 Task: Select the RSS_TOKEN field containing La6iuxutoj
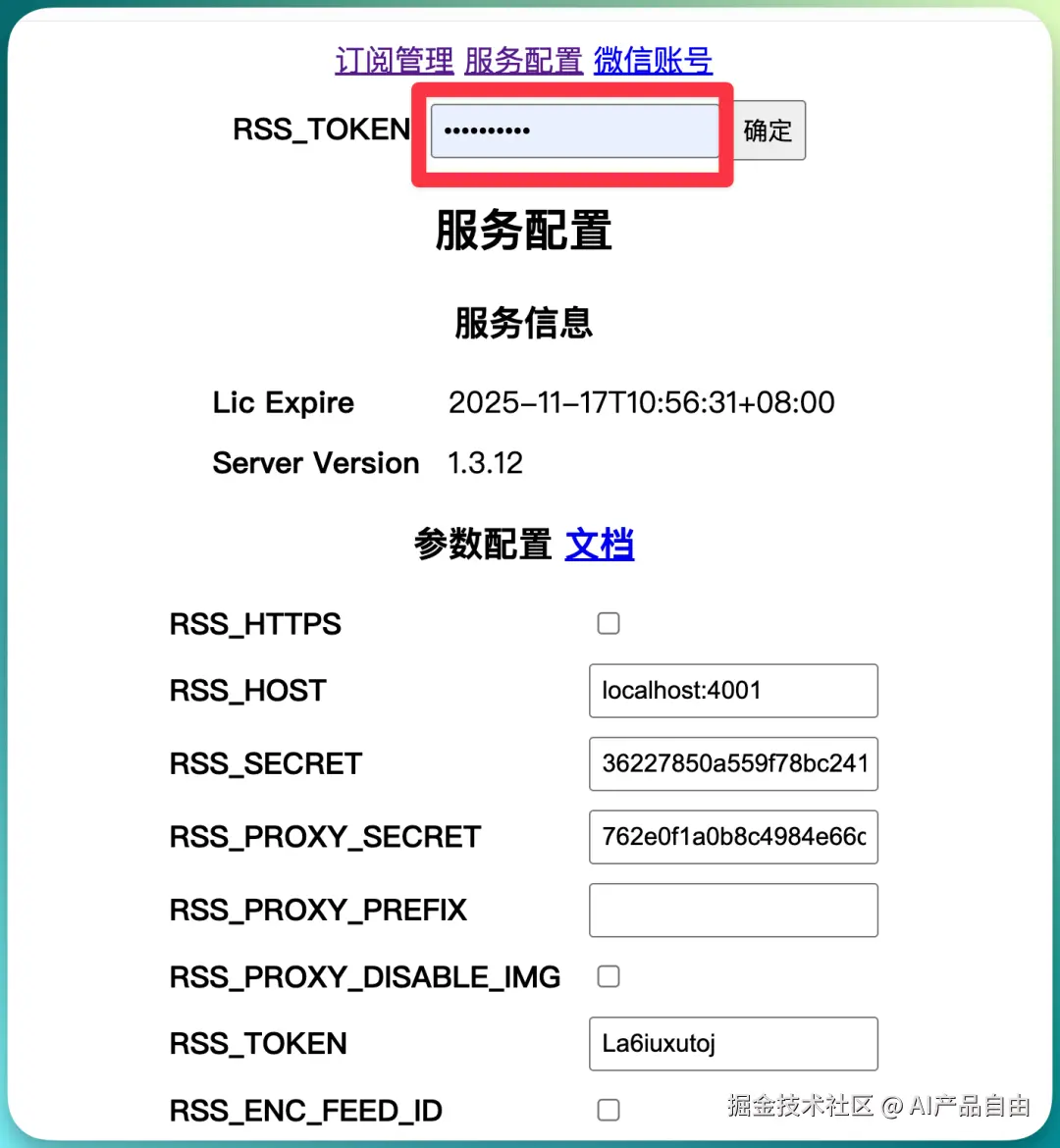[x=733, y=1043]
